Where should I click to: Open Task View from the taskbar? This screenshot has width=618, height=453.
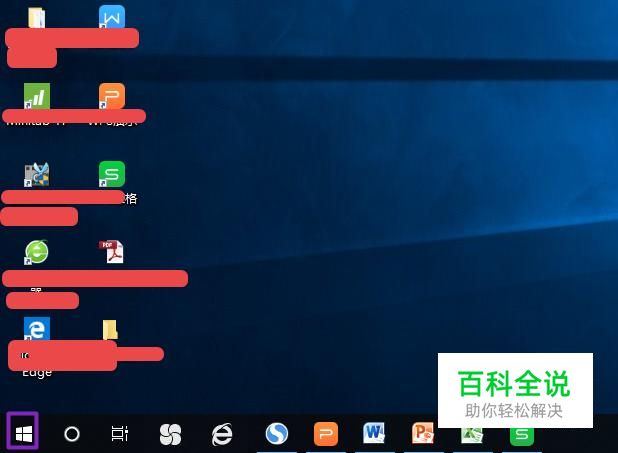[x=119, y=433]
